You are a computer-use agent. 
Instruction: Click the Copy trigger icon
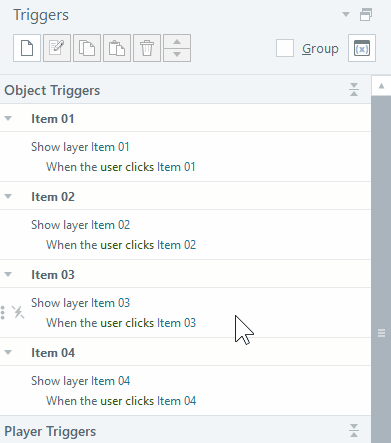point(87,48)
